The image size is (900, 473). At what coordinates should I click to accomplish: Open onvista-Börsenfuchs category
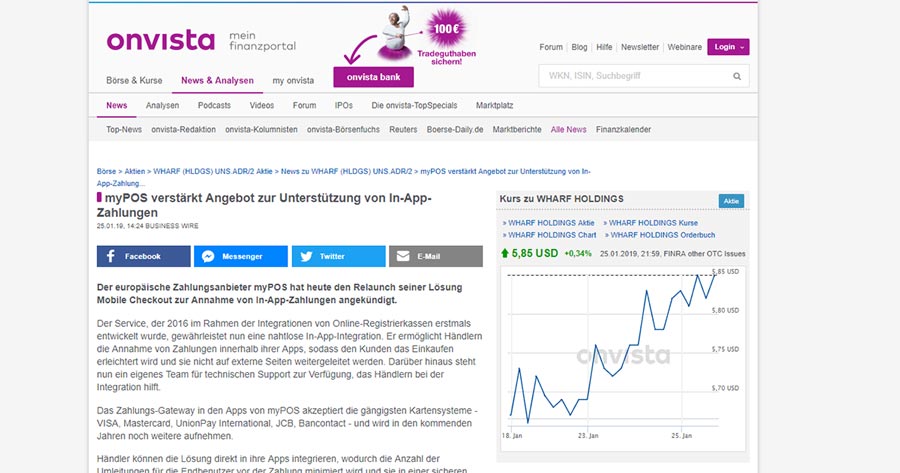coord(343,130)
